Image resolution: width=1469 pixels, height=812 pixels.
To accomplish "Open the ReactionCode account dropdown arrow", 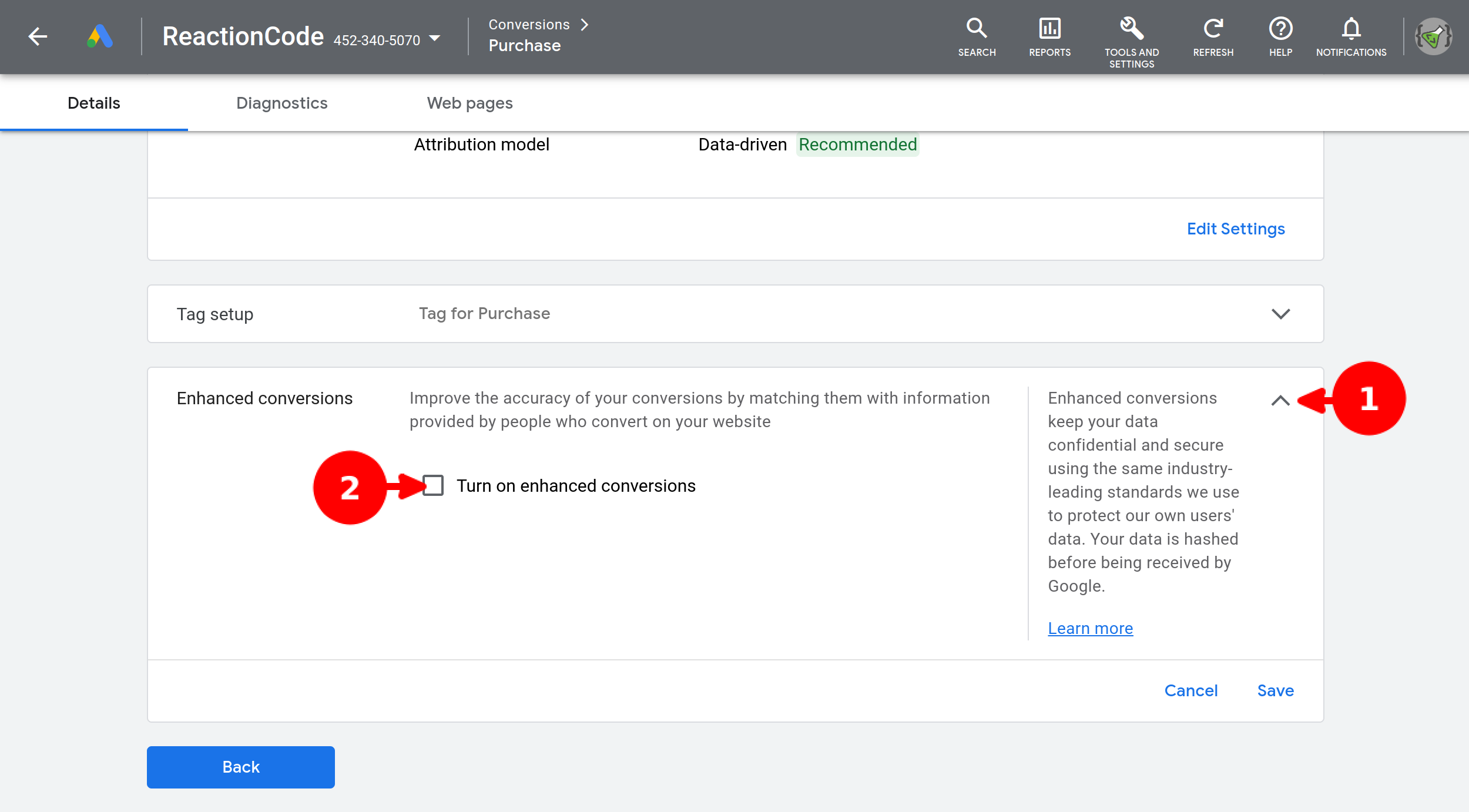I will point(435,39).
